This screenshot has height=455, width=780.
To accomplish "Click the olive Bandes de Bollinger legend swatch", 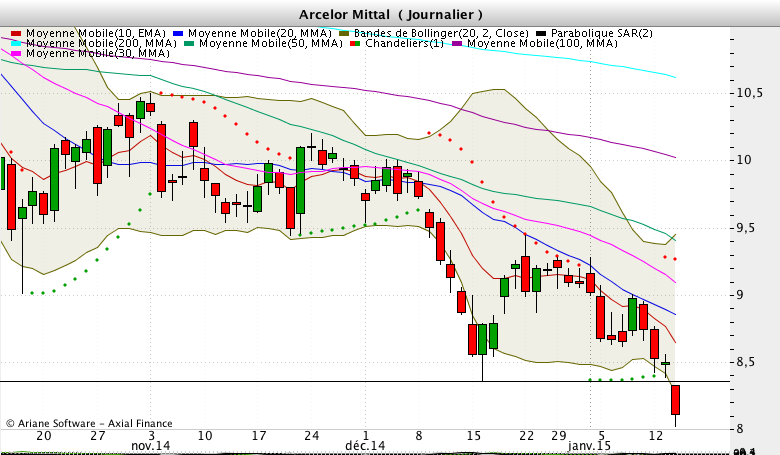I will tap(344, 34).
